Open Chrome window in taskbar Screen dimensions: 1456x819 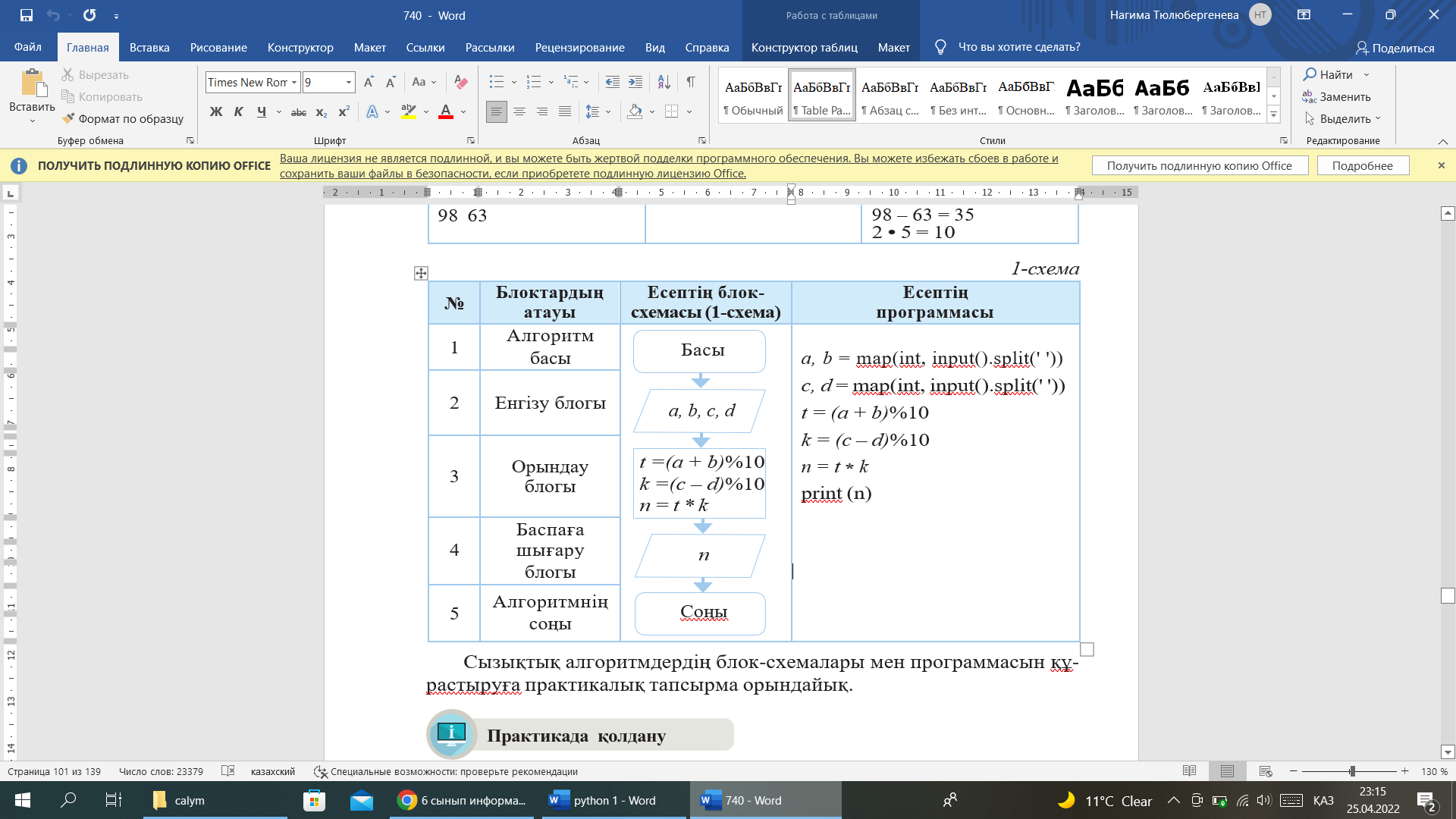click(463, 800)
